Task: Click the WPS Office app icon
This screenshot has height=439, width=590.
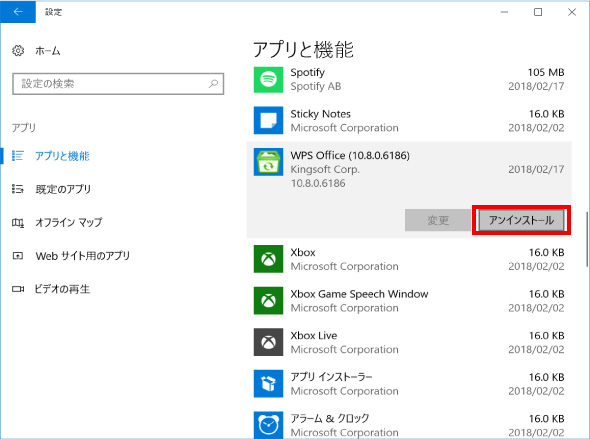Action: [268, 162]
